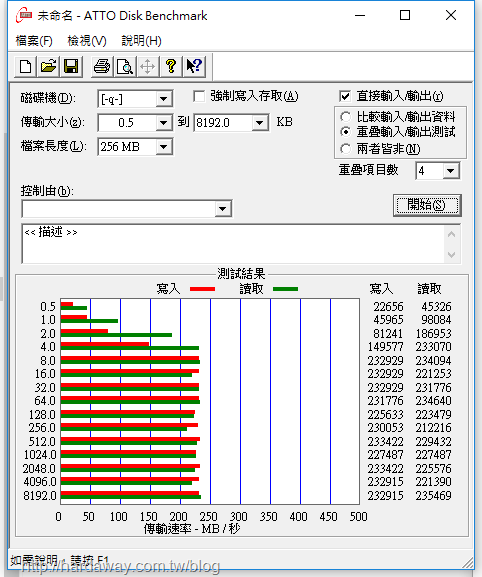The height and width of the screenshot is (577, 482).
Task: Maximize the ATTO Disk Benchmark window
Action: click(405, 15)
